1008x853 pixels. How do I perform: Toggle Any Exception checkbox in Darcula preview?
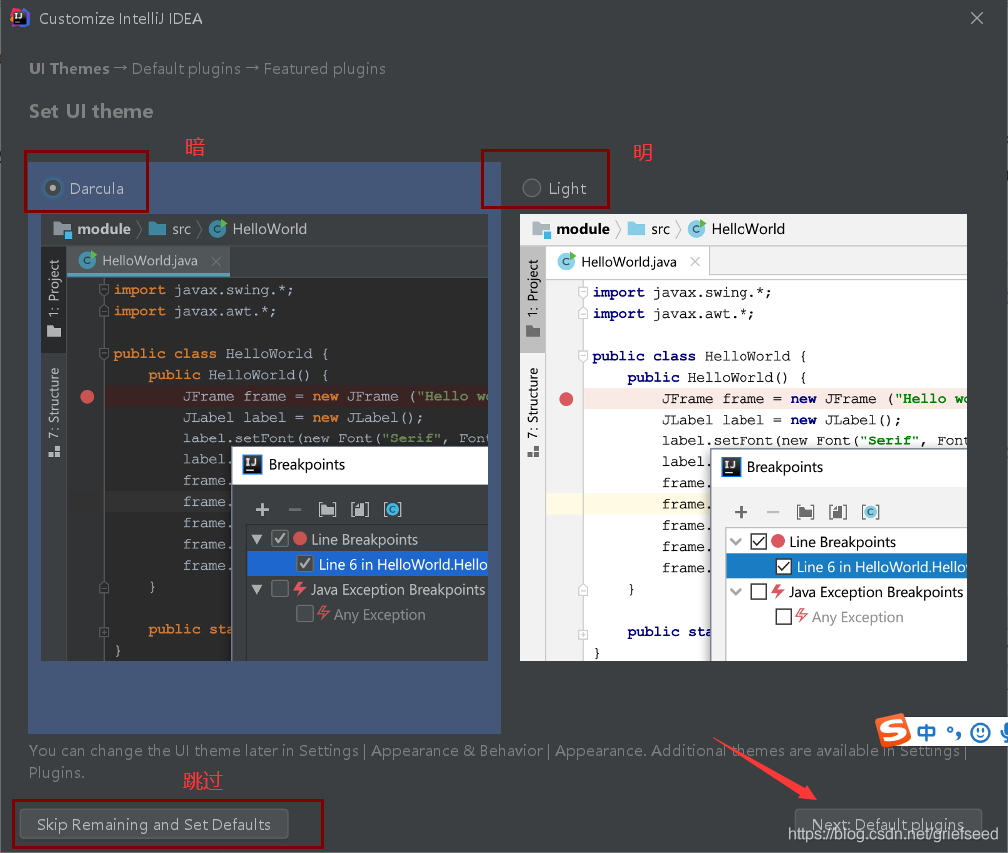click(305, 614)
